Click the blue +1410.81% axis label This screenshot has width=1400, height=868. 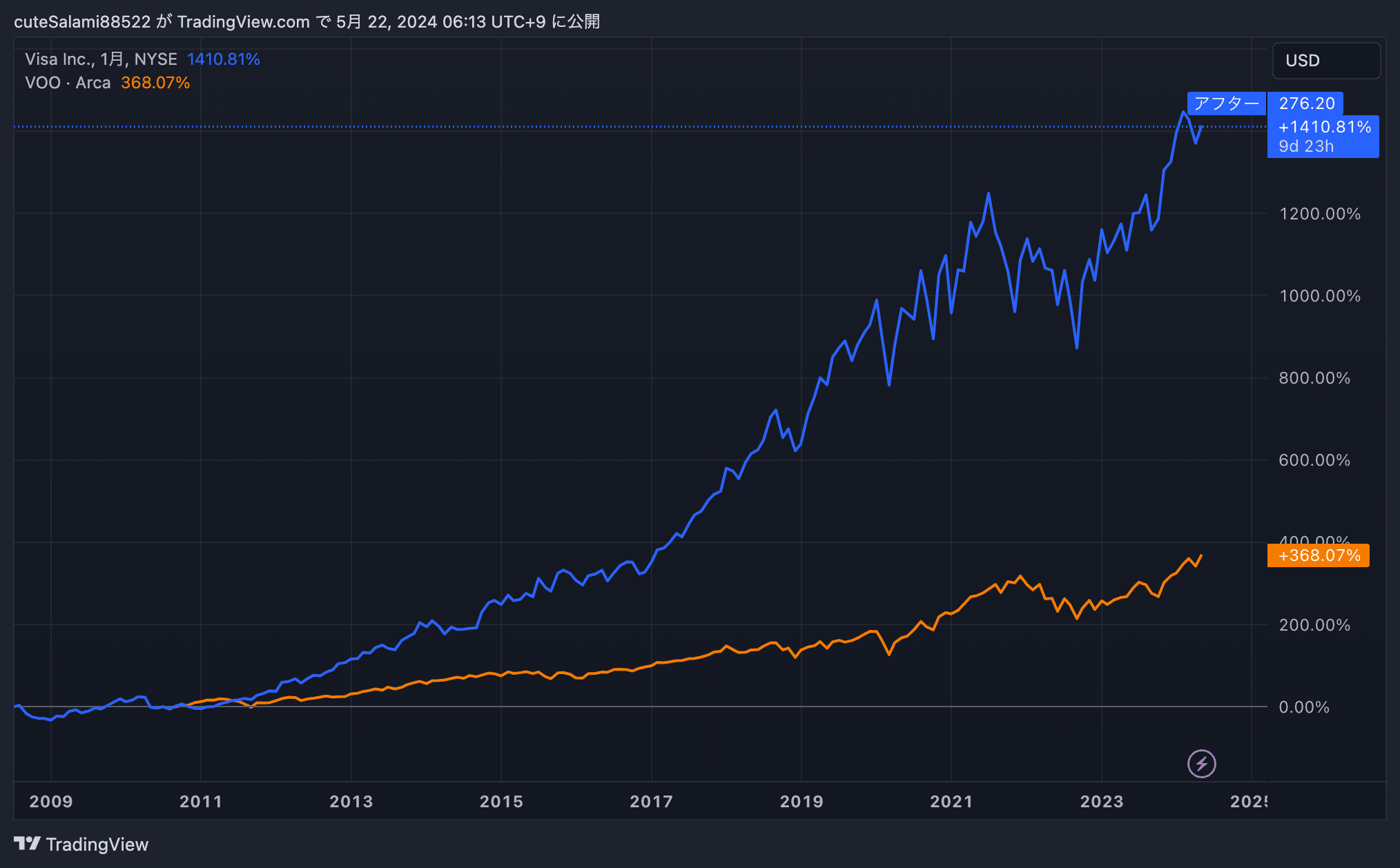tap(1324, 127)
